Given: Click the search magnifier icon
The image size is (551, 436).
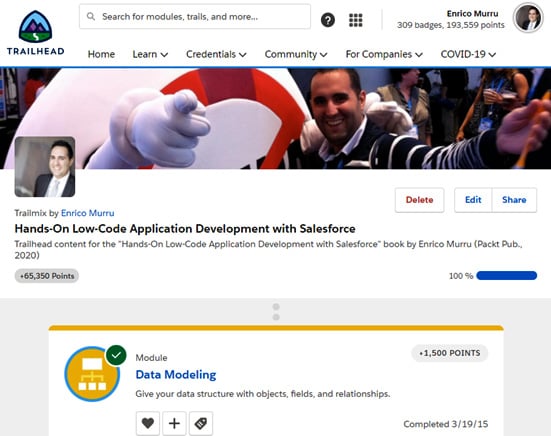Looking at the screenshot, I should [91, 17].
